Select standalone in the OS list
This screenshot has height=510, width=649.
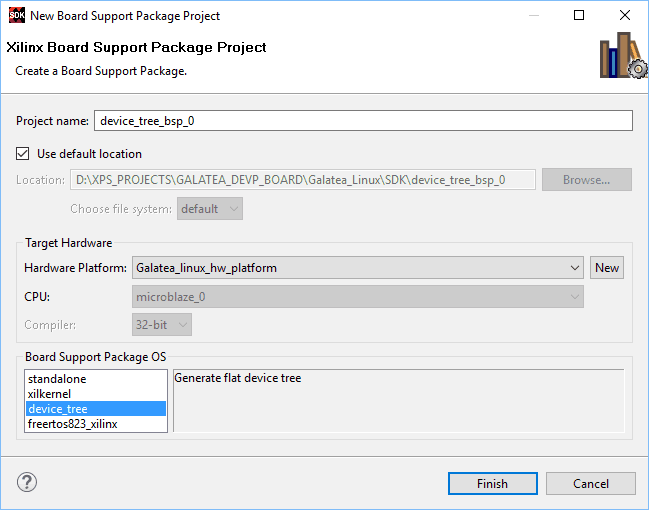58,379
